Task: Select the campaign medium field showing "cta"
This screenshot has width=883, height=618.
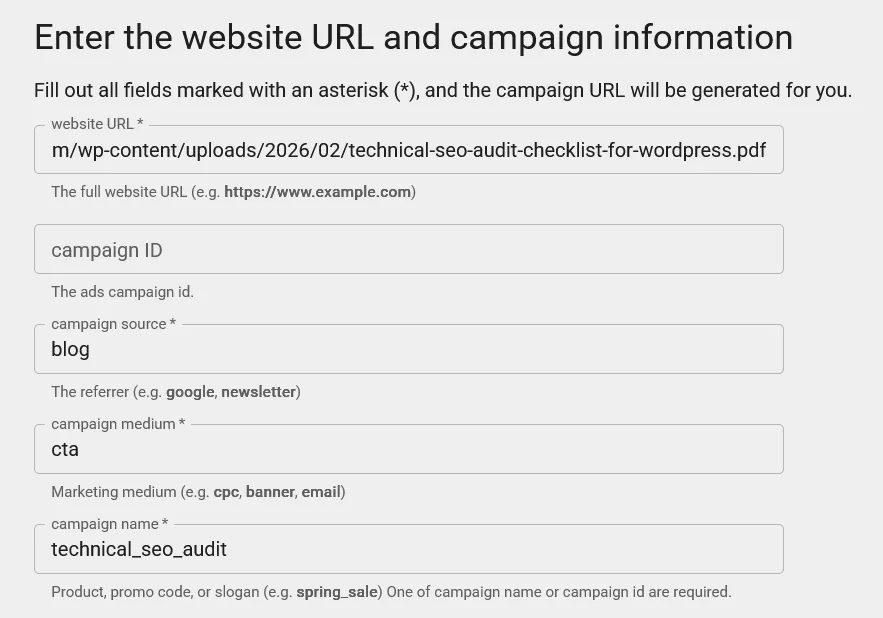Action: click(409, 449)
